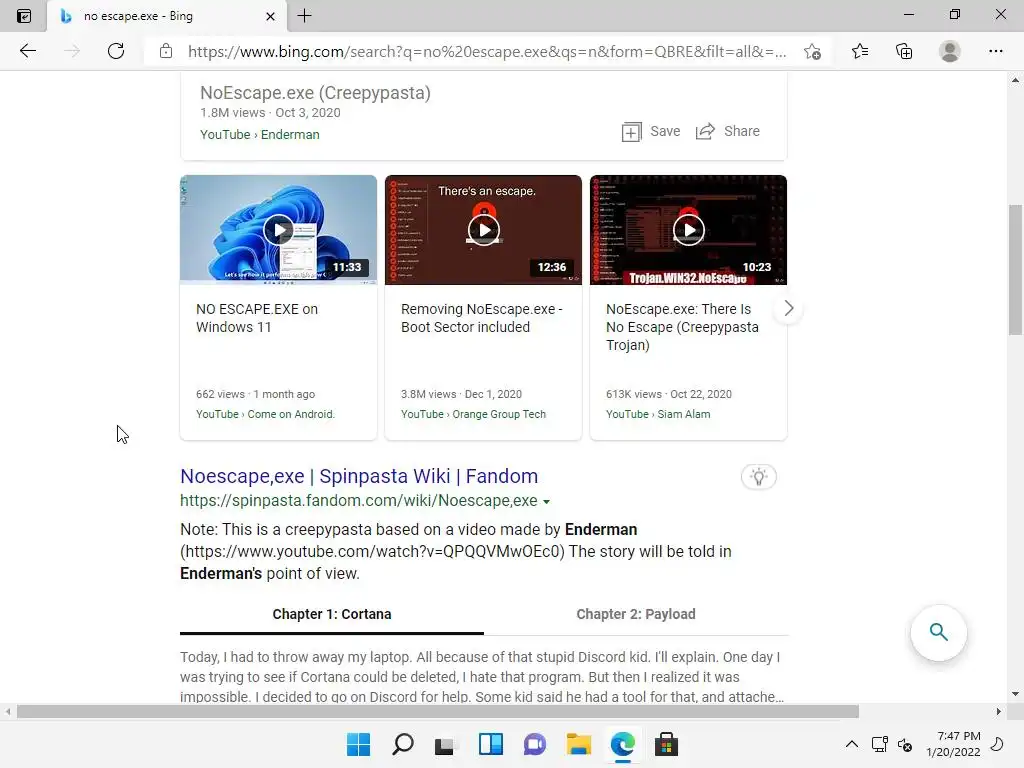Image resolution: width=1024 pixels, height=768 pixels.
Task: Play the 'Removing NoEscape.exe' video thumbnail
Action: tap(483, 230)
